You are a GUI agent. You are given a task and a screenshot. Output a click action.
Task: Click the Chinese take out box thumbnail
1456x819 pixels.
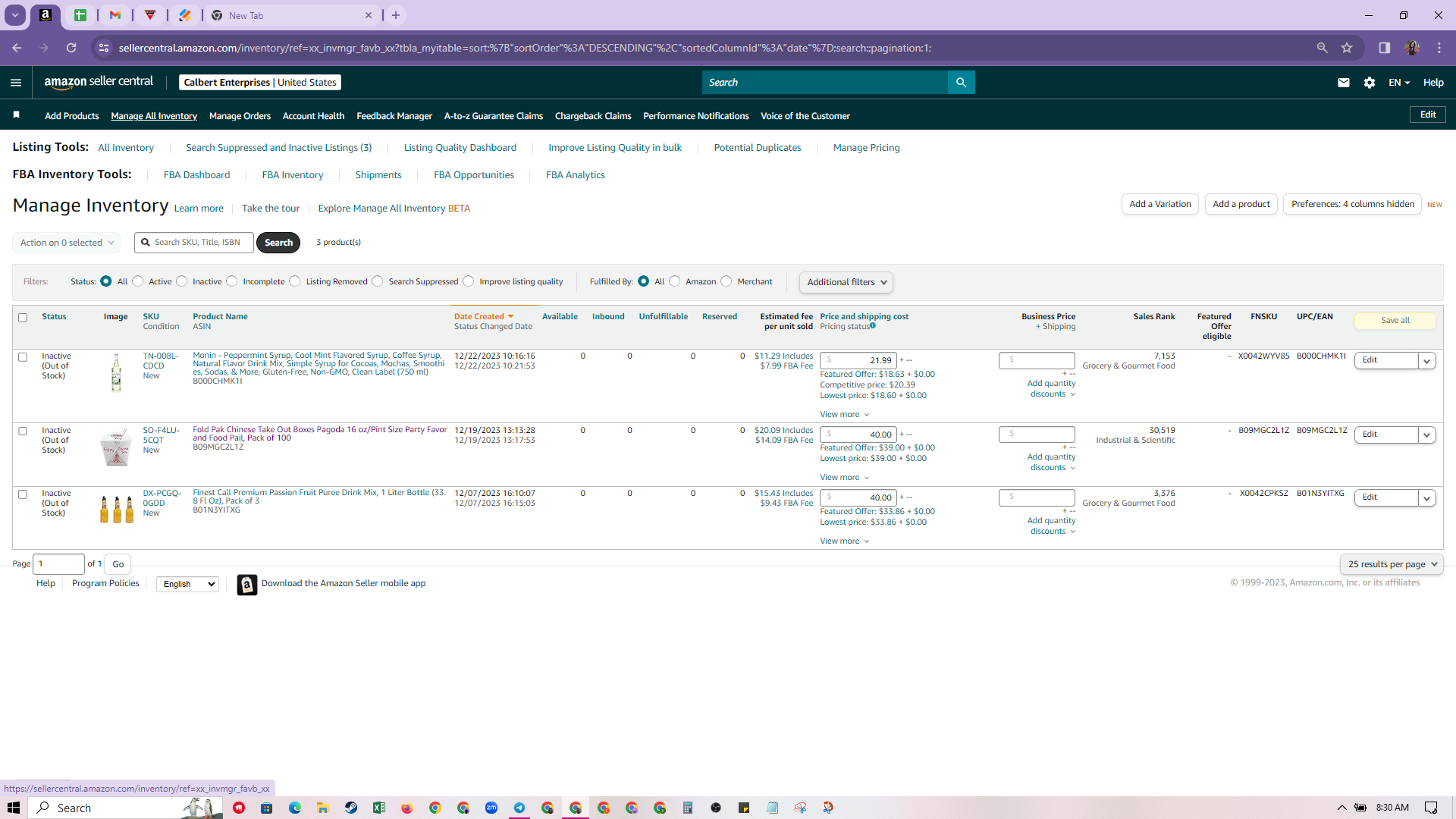[116, 447]
